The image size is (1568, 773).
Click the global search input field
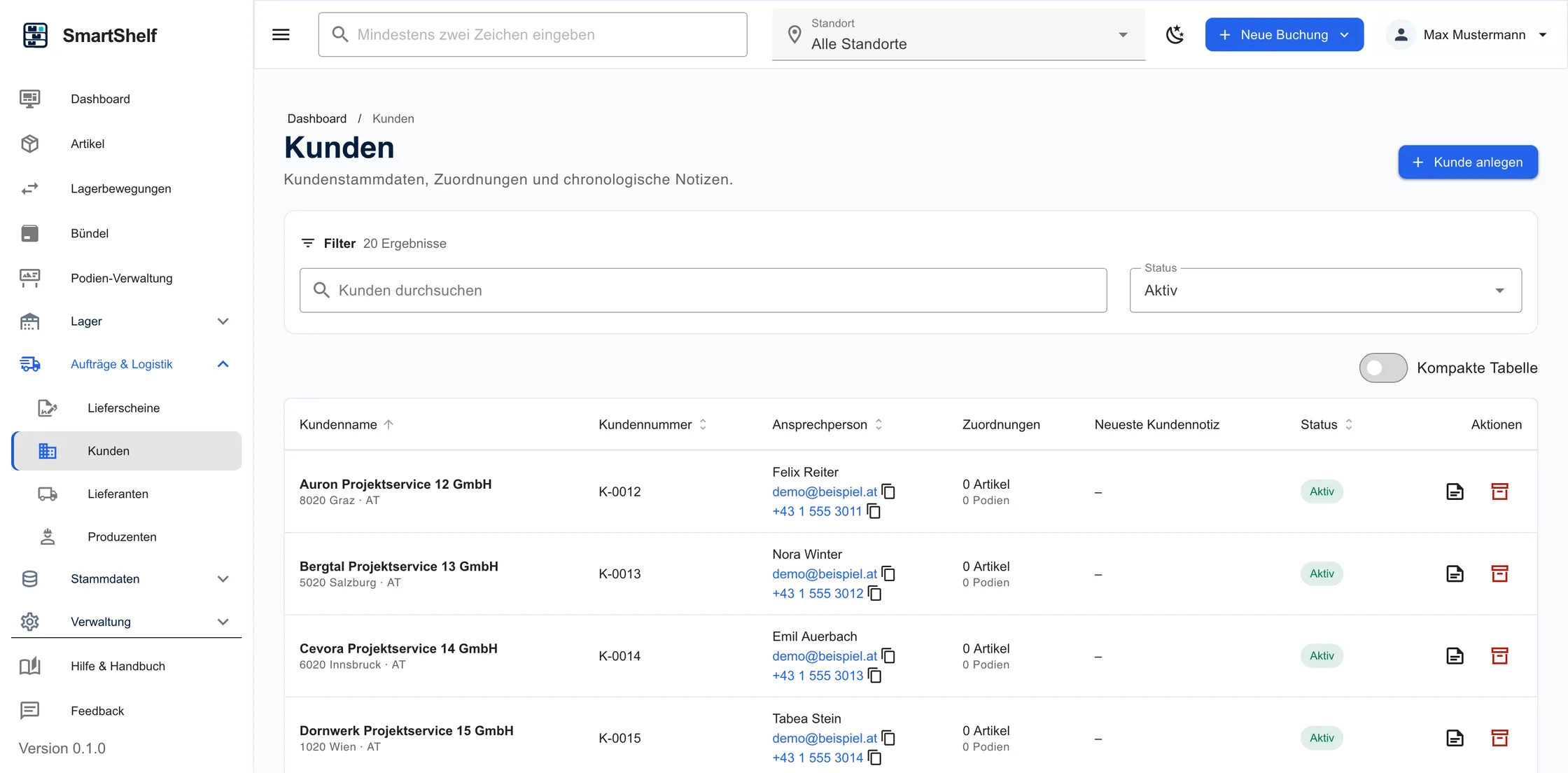pyautogui.click(x=532, y=34)
